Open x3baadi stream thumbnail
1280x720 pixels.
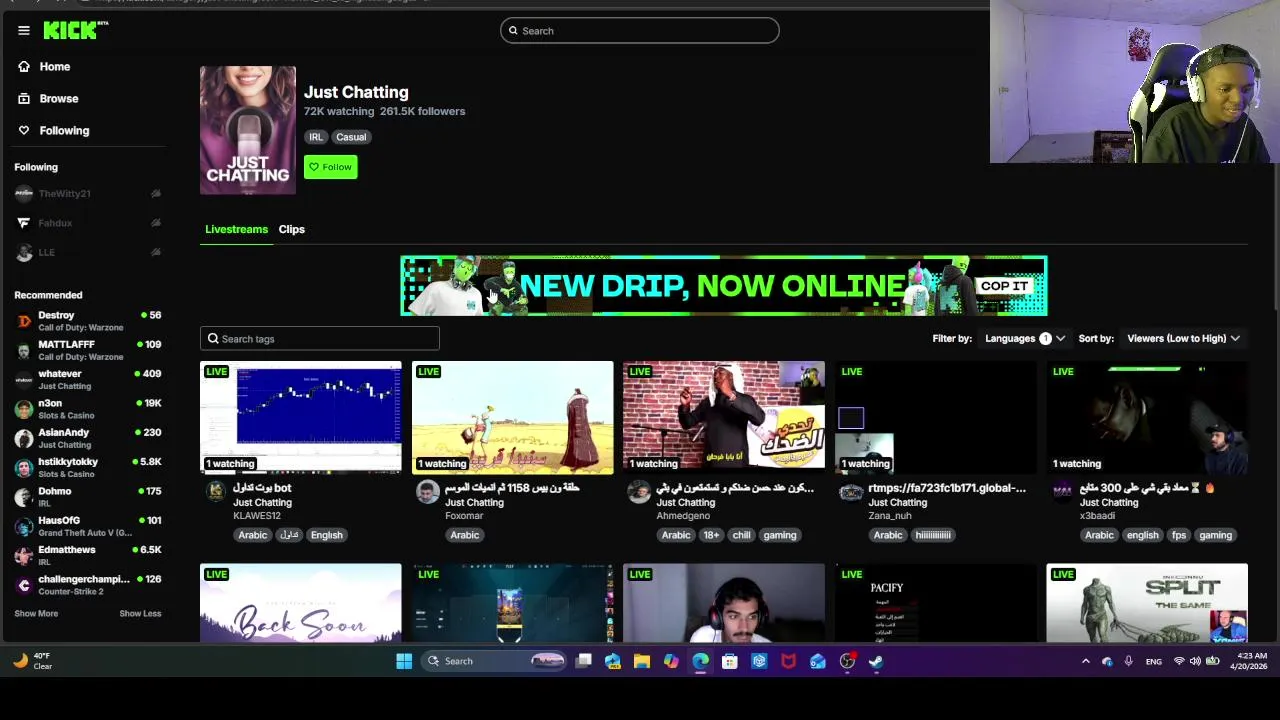pos(1147,417)
